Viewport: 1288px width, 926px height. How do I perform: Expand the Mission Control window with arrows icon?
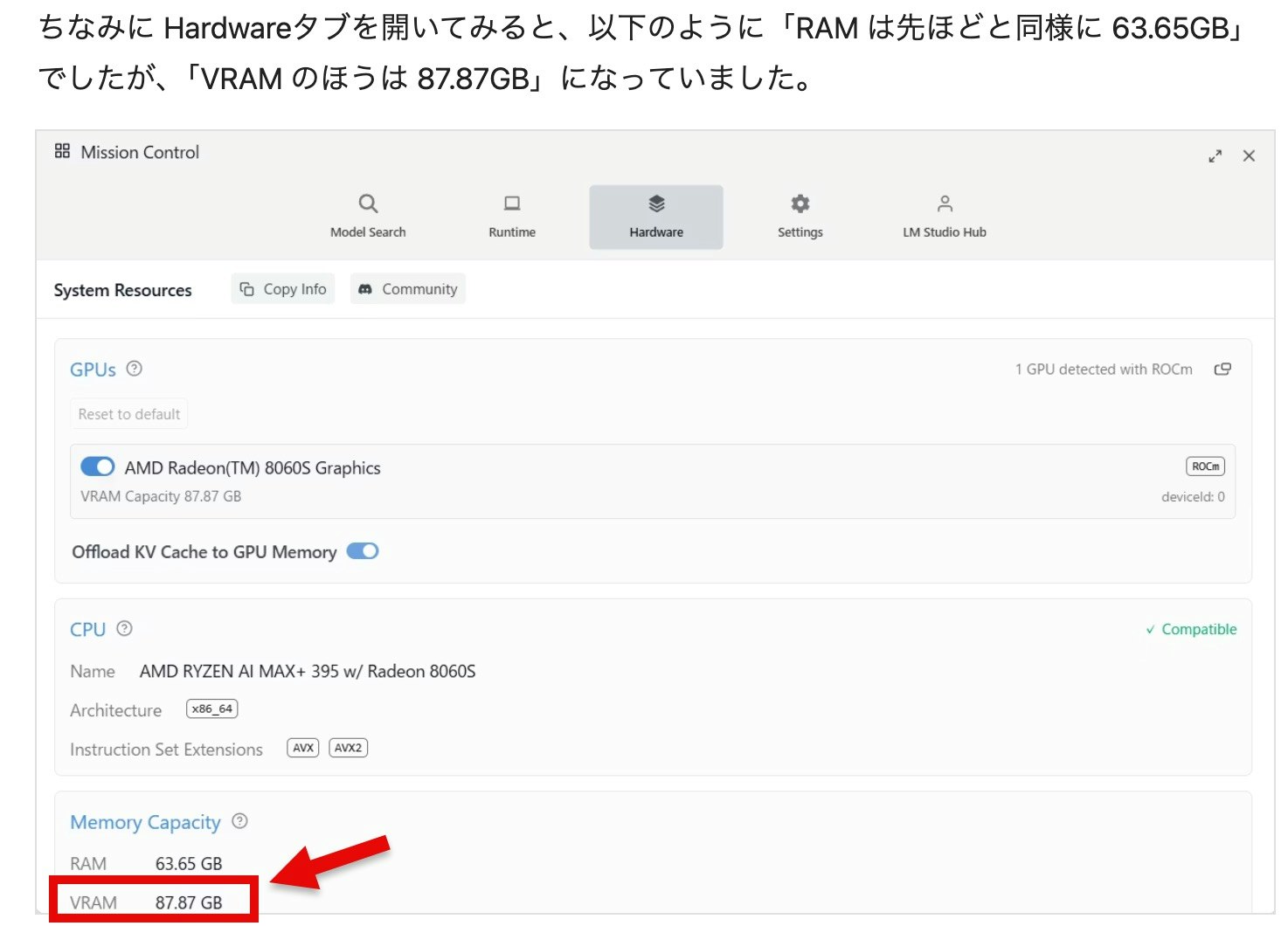(1215, 156)
